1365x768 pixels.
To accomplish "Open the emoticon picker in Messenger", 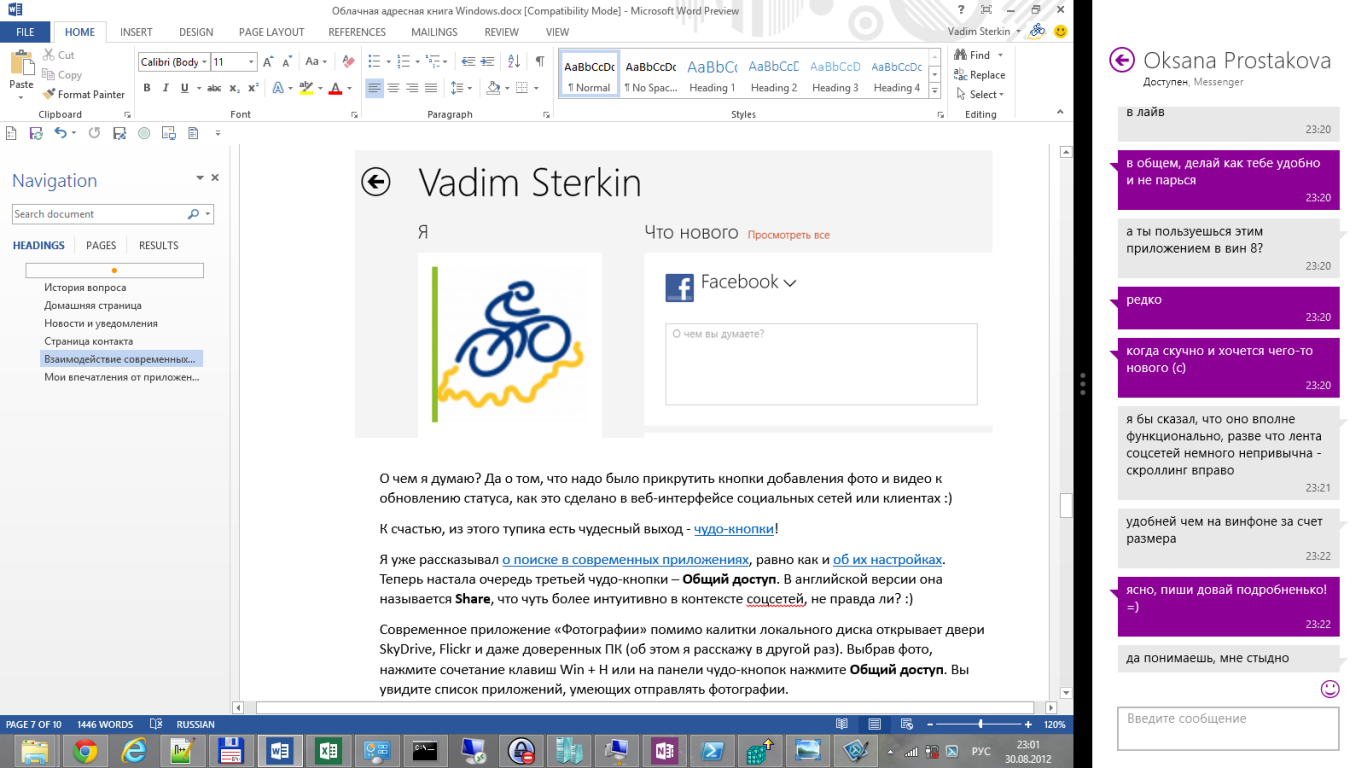I will click(1330, 688).
